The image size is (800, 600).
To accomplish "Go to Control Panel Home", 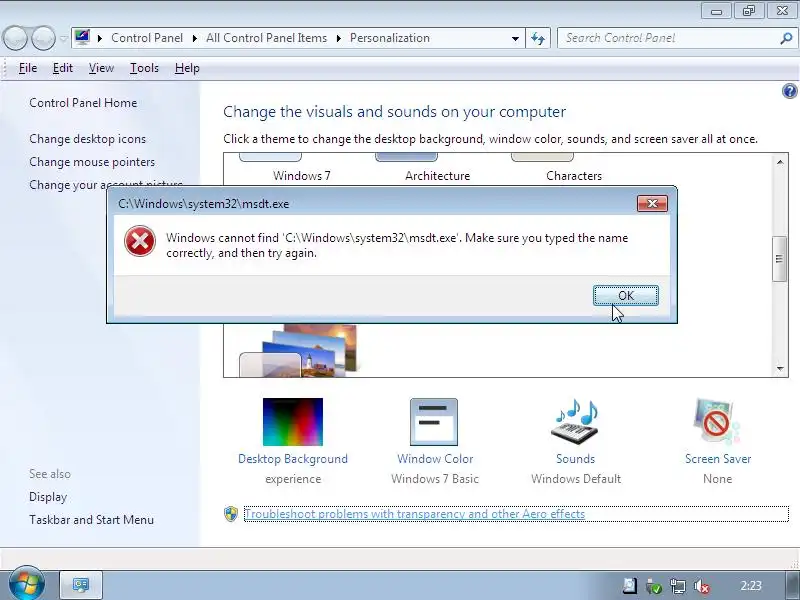I will click(83, 103).
